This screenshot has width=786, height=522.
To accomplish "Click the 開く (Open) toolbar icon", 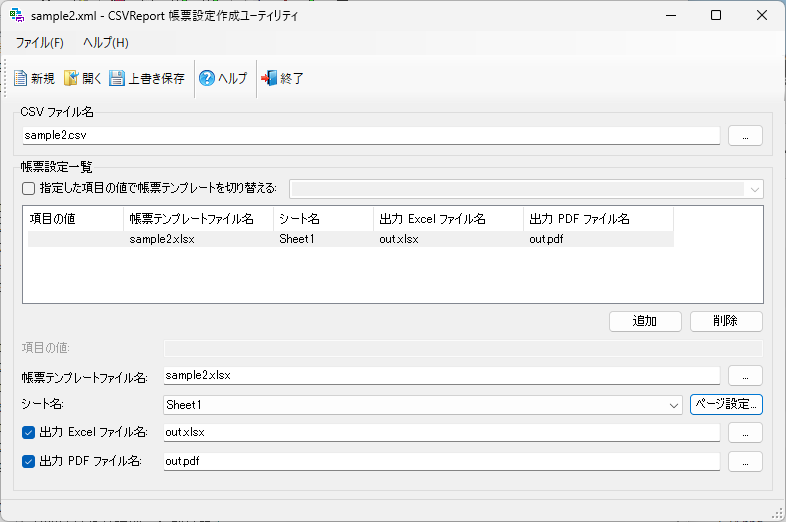I will coord(71,78).
